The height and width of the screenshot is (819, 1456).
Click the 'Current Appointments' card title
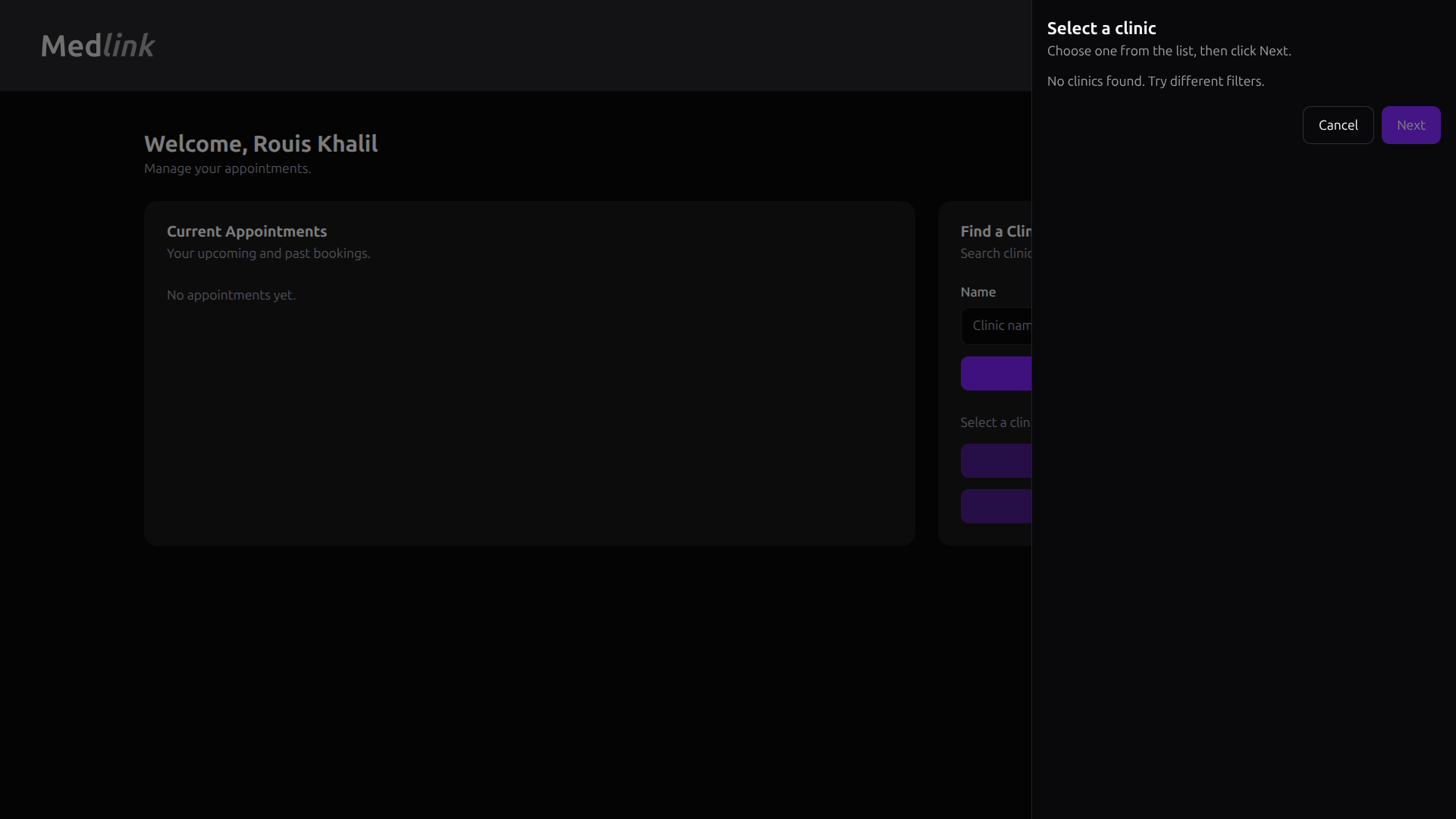pyautogui.click(x=246, y=231)
